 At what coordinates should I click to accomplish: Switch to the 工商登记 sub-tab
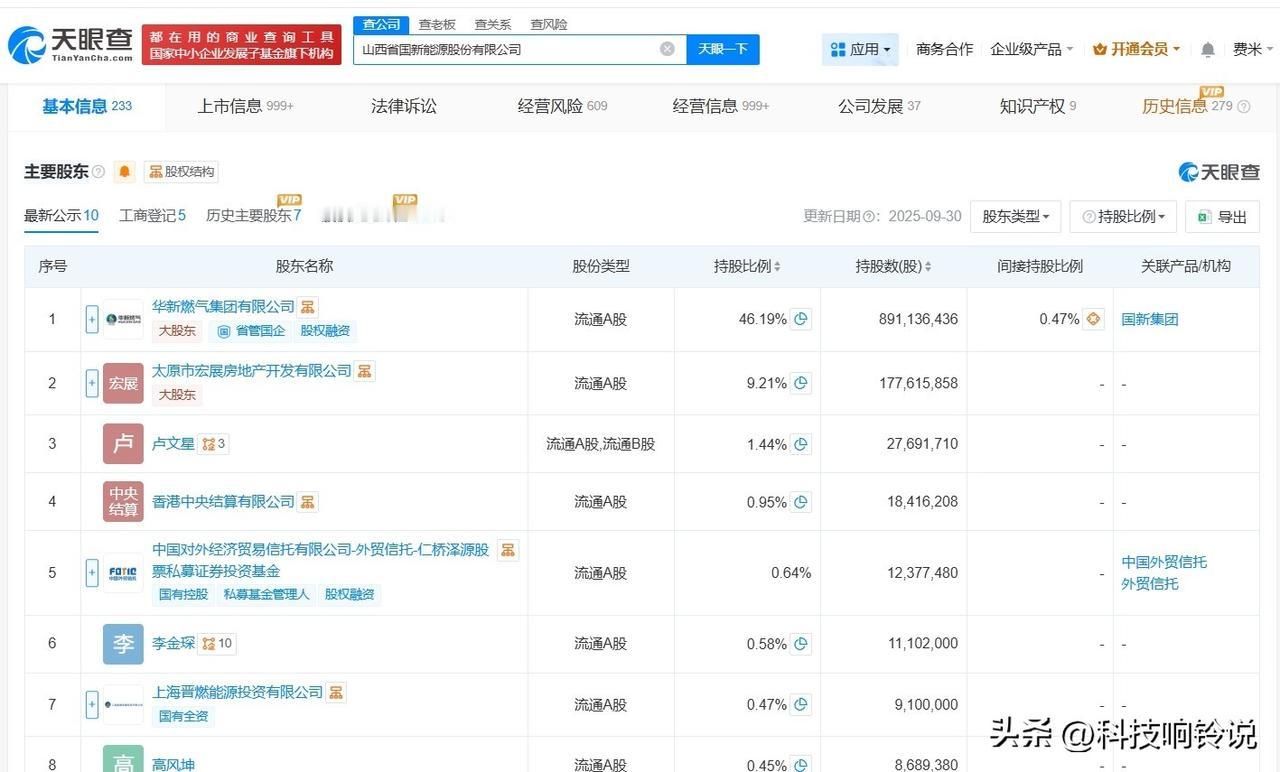pos(152,215)
